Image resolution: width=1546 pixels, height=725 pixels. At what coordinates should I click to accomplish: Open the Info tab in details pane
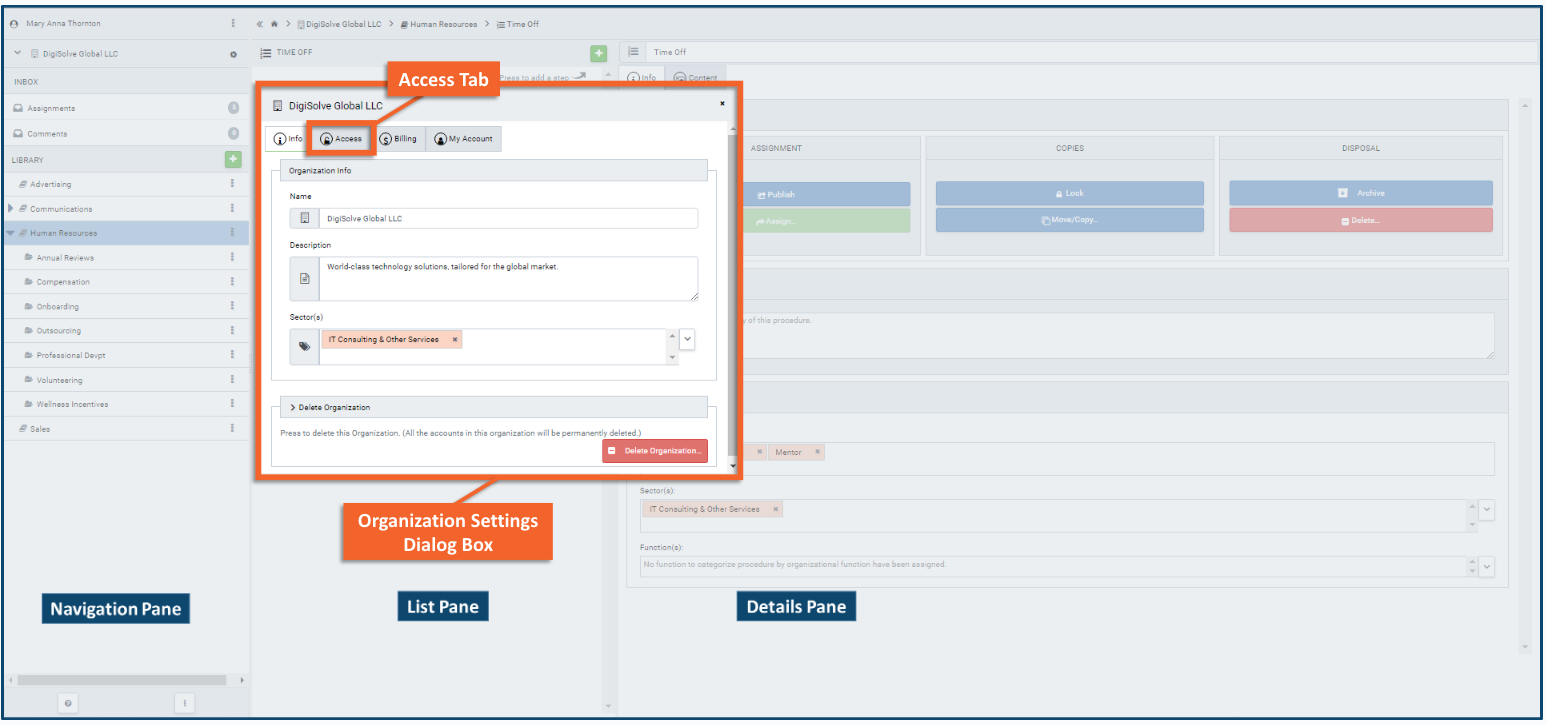click(x=642, y=78)
